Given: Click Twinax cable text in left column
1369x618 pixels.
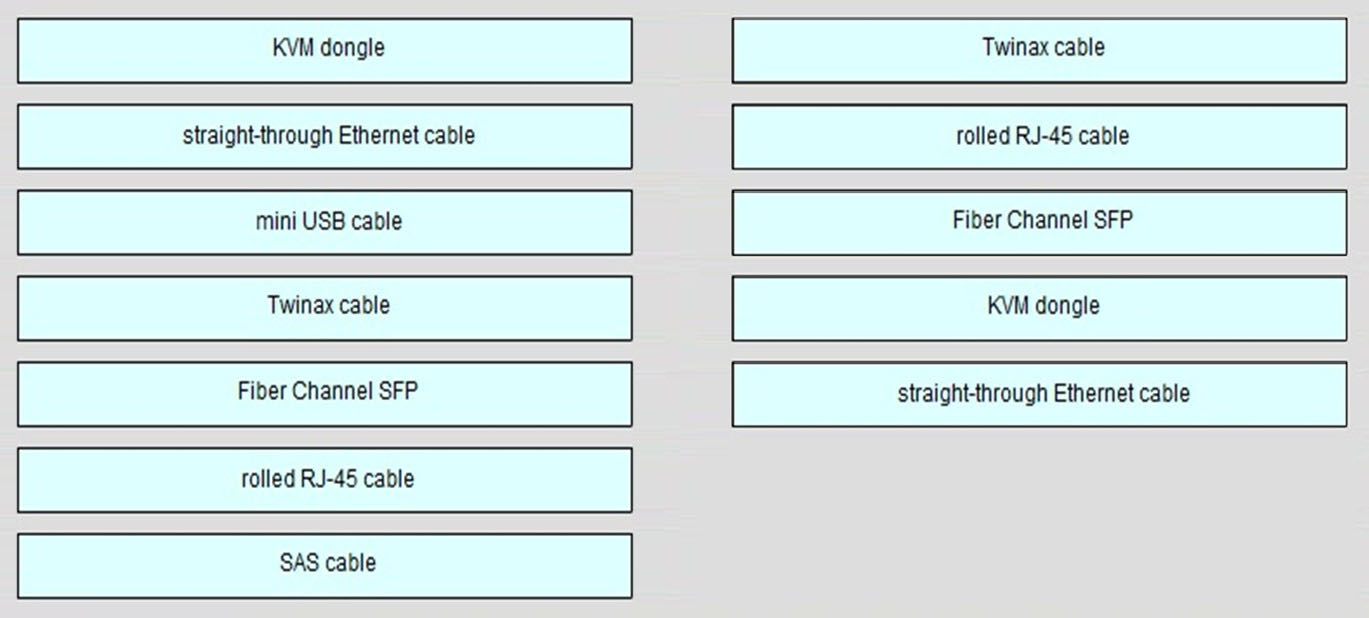Looking at the screenshot, I should tap(328, 305).
